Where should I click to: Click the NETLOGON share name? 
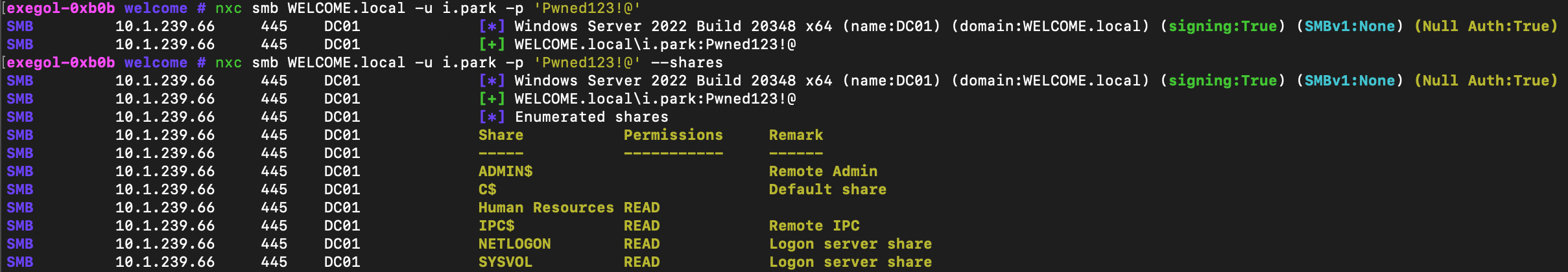(x=514, y=244)
